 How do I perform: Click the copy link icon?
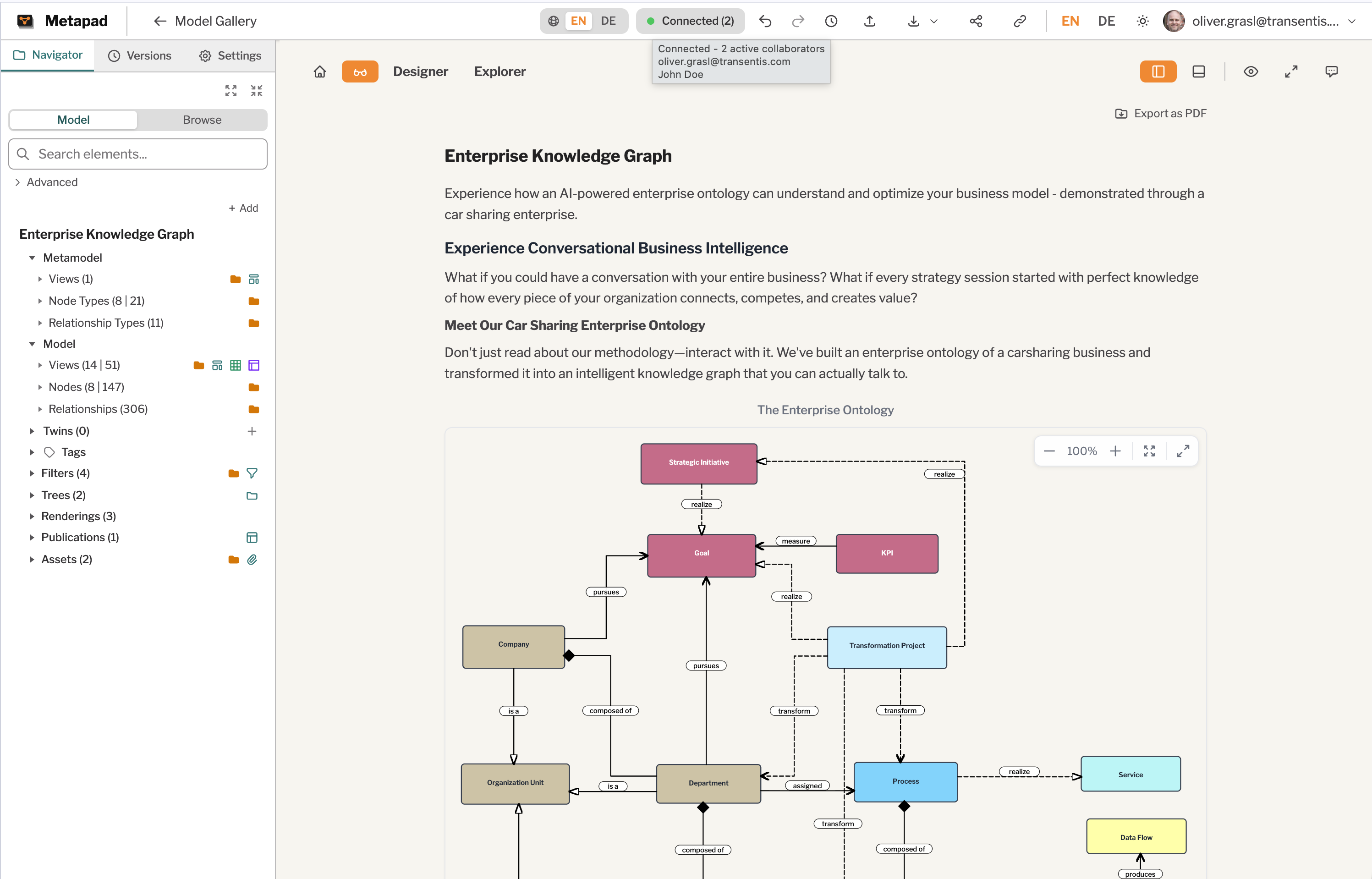tap(1020, 21)
